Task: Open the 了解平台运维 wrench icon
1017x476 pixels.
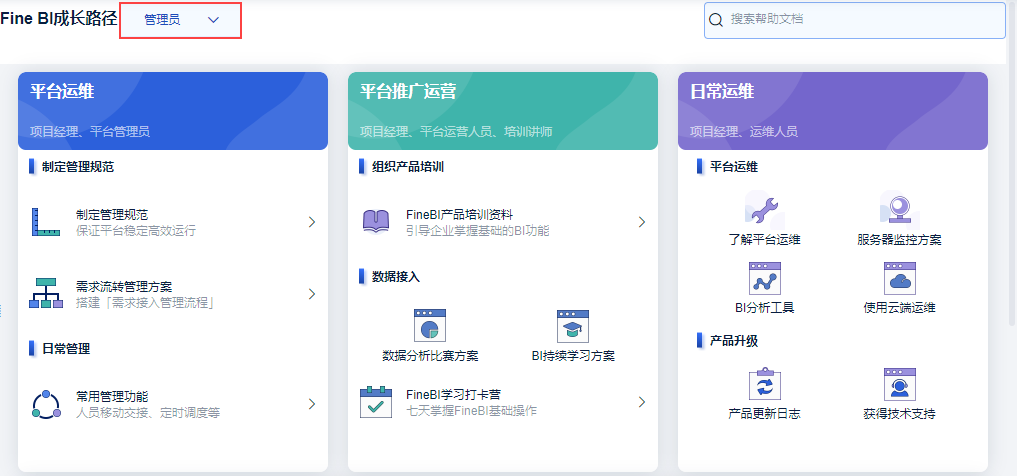Action: 764,209
